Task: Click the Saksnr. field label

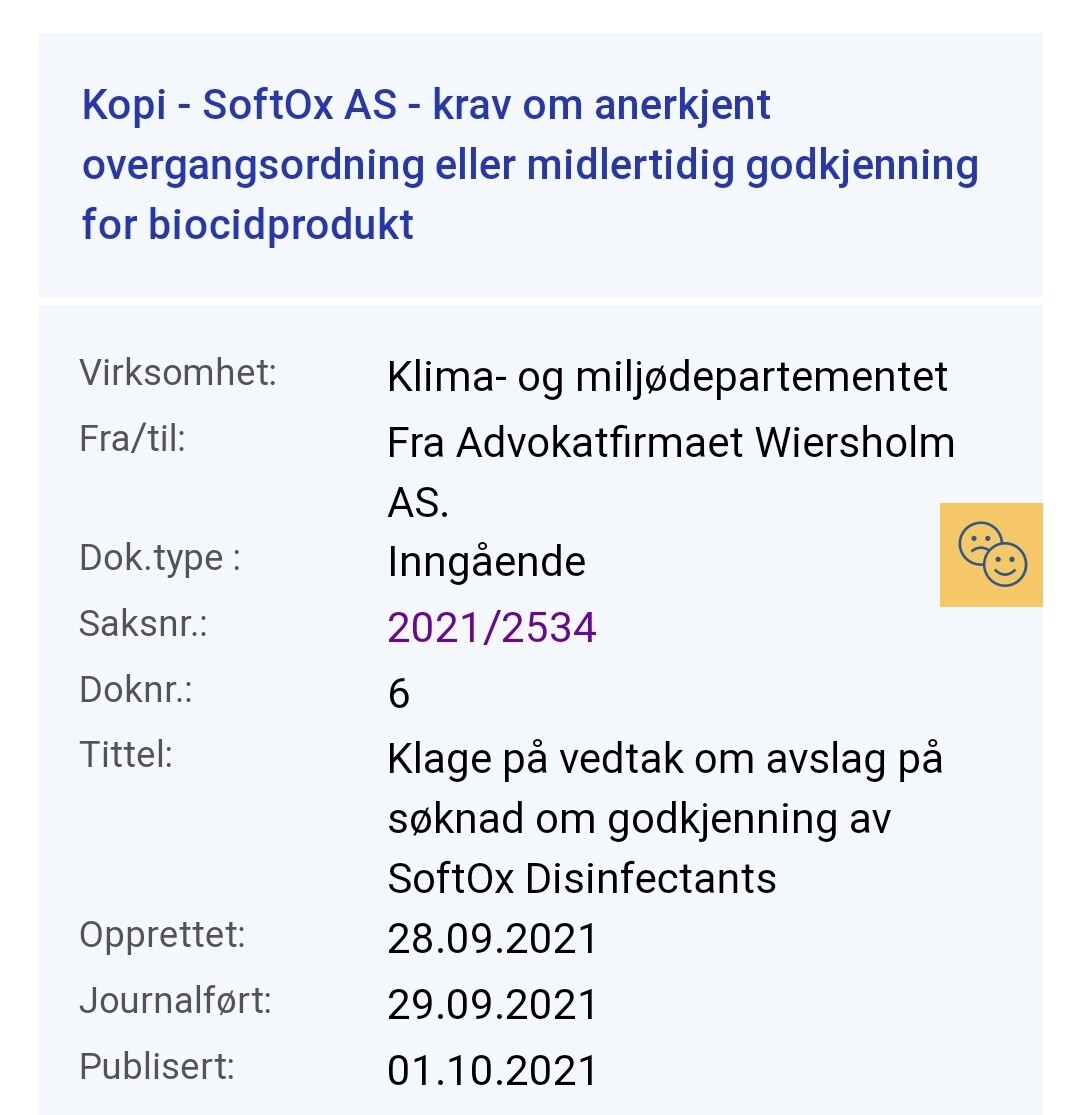Action: pyautogui.click(x=143, y=624)
